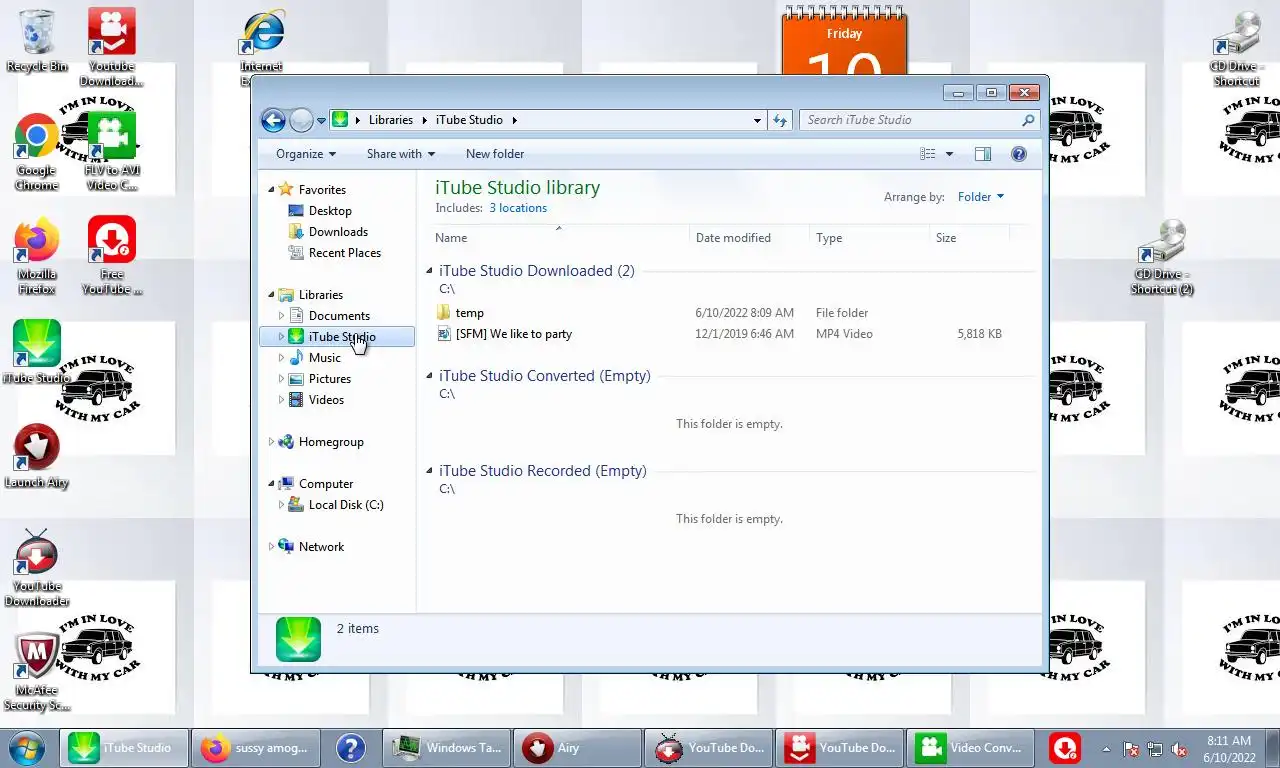Viewport: 1280px width, 768px height.
Task: Click the Windows Start button
Action: (x=27, y=747)
